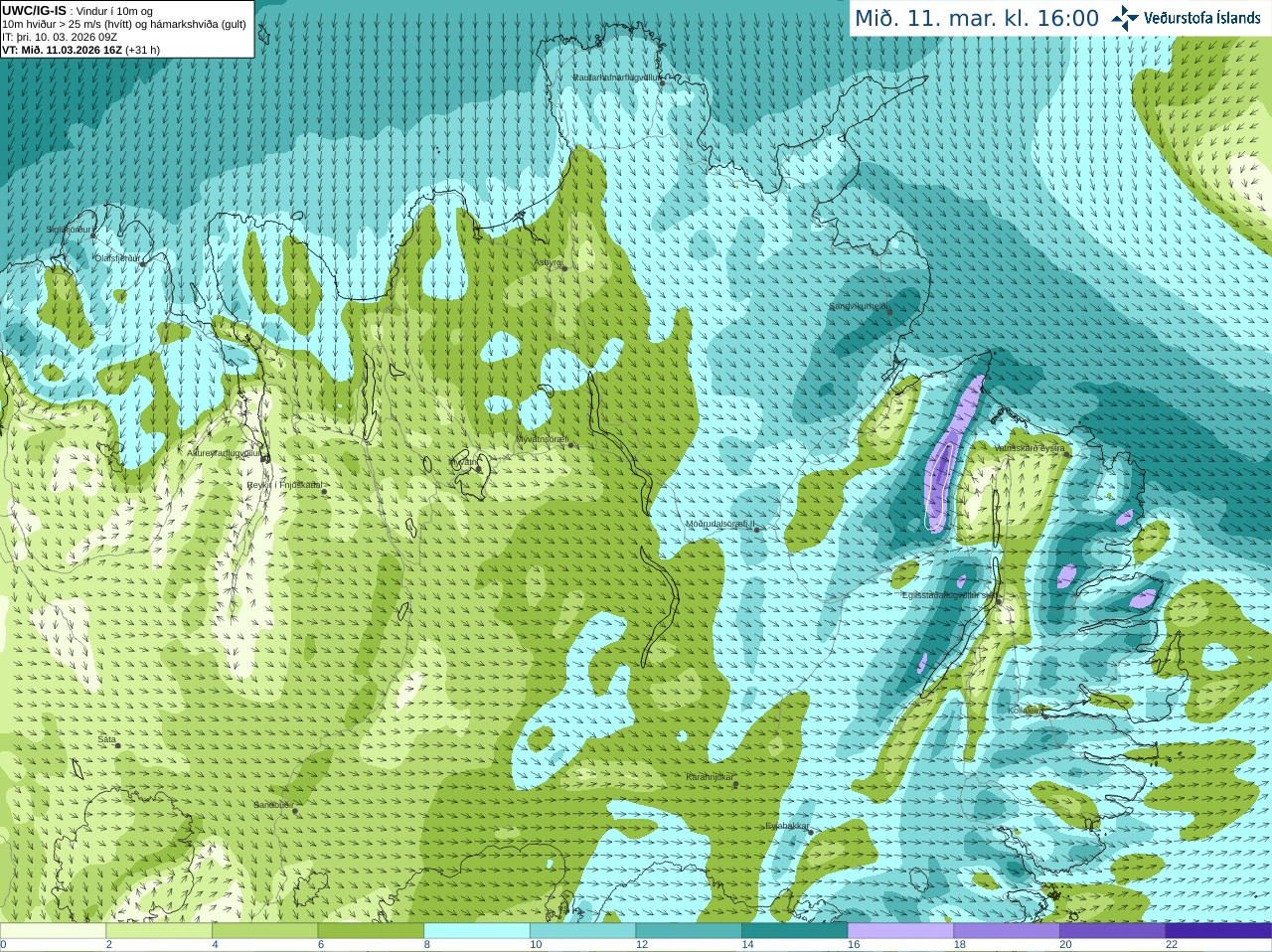1272x952 pixels.
Task: Click the '10m hviður > 25 m/s' description line
Action: (x=124, y=24)
